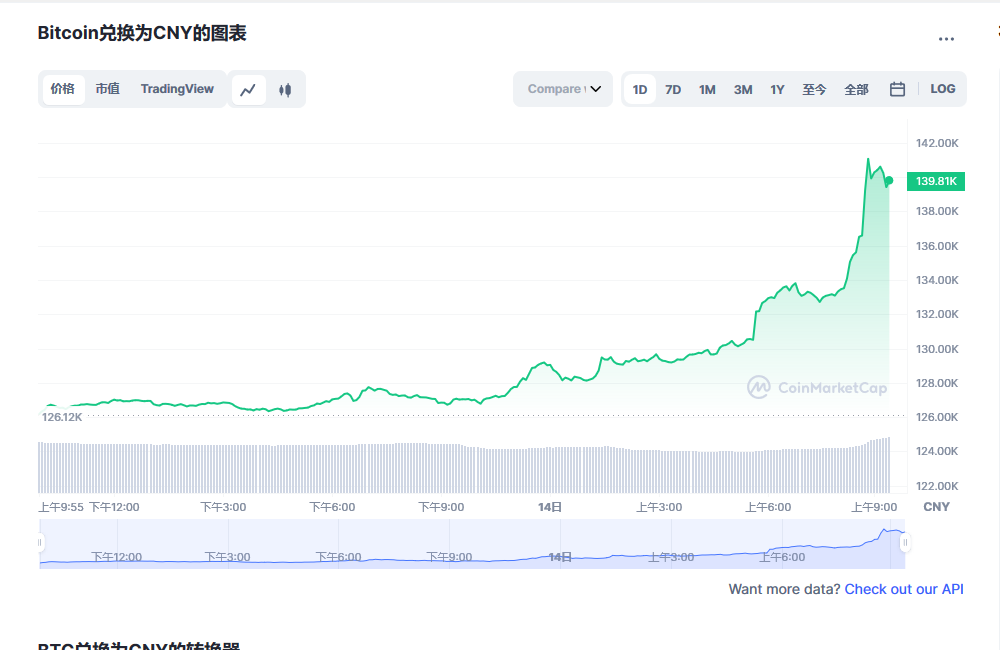The height and width of the screenshot is (650, 1000).
Task: Select the 1M time range
Action: pyautogui.click(x=707, y=89)
